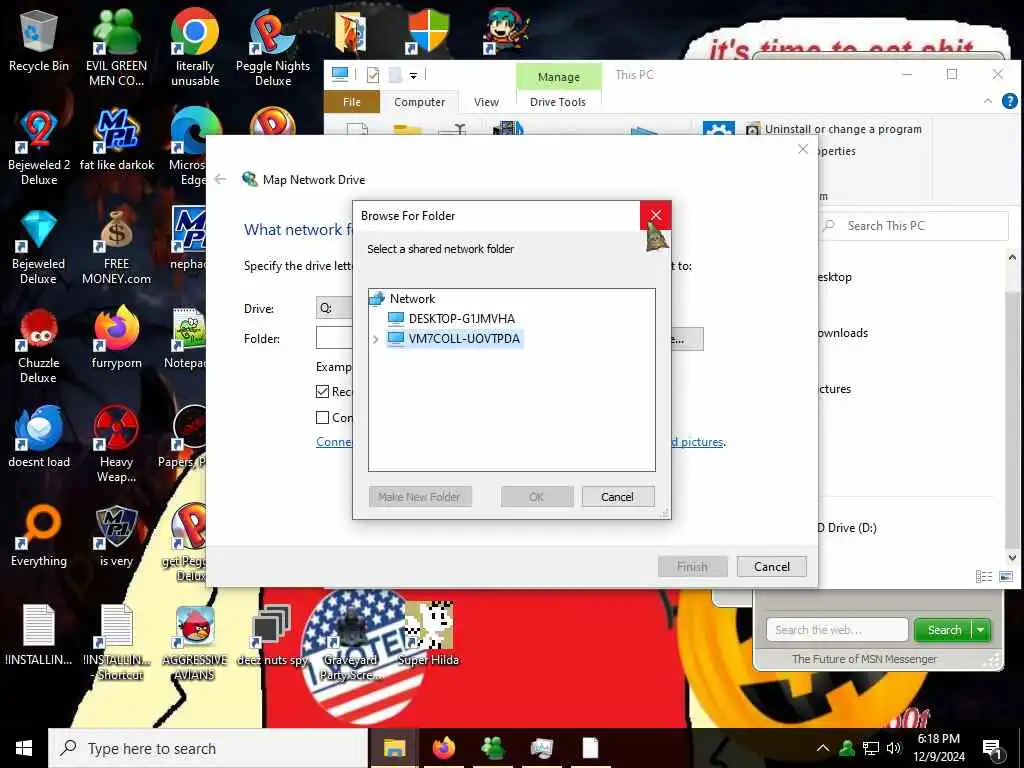
Task: Close the Browse For Folder dialog
Action: [656, 215]
